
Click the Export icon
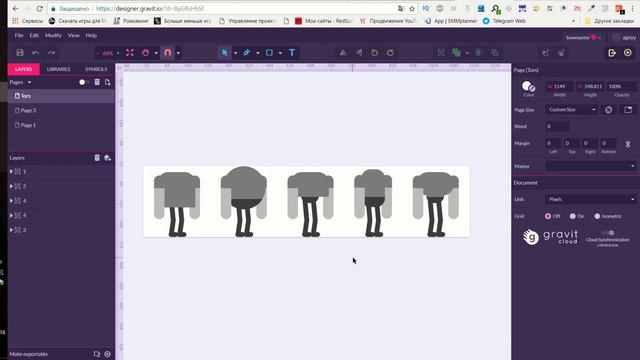click(612, 53)
